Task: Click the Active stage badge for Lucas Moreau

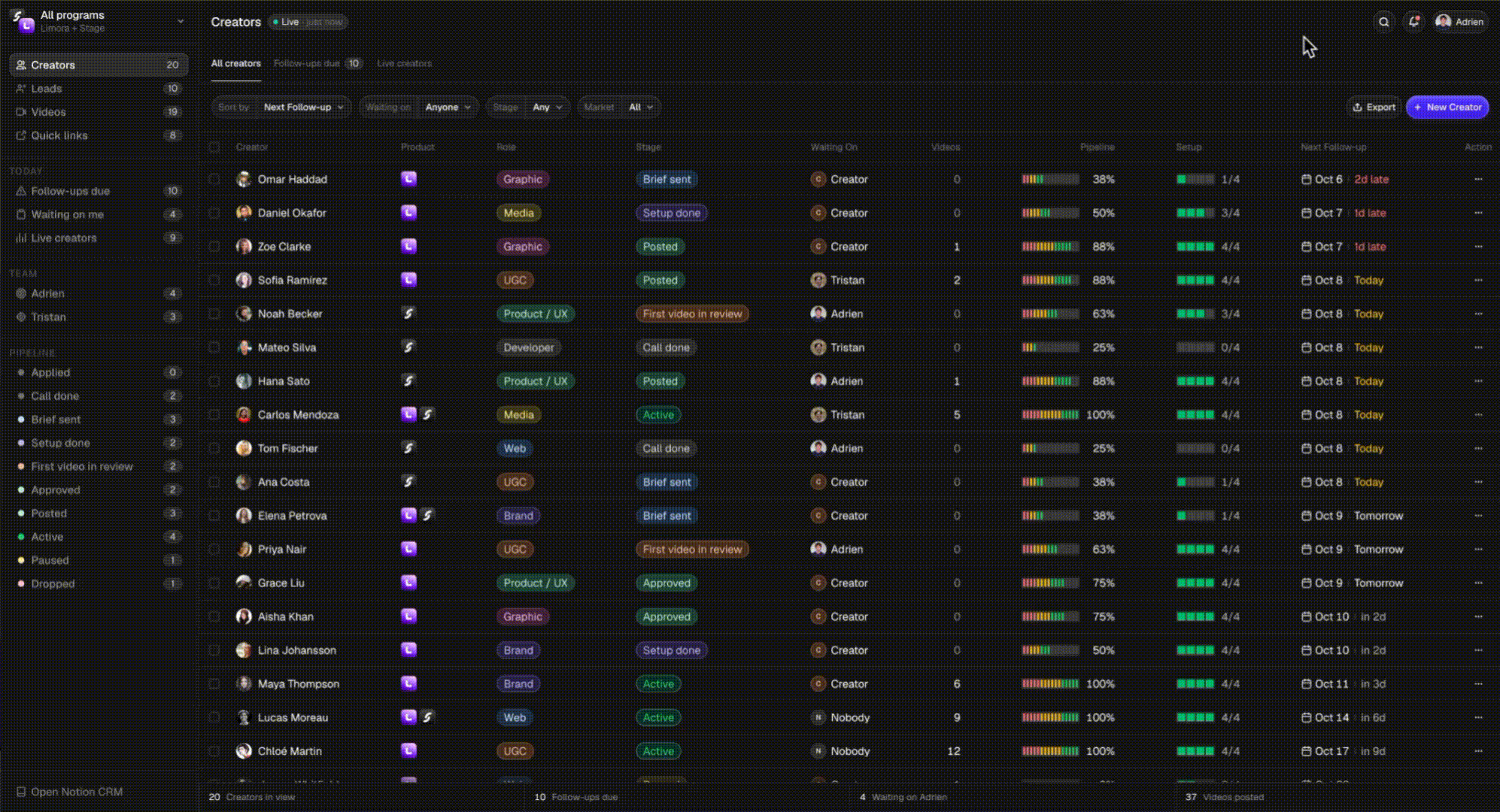Action: coord(658,717)
